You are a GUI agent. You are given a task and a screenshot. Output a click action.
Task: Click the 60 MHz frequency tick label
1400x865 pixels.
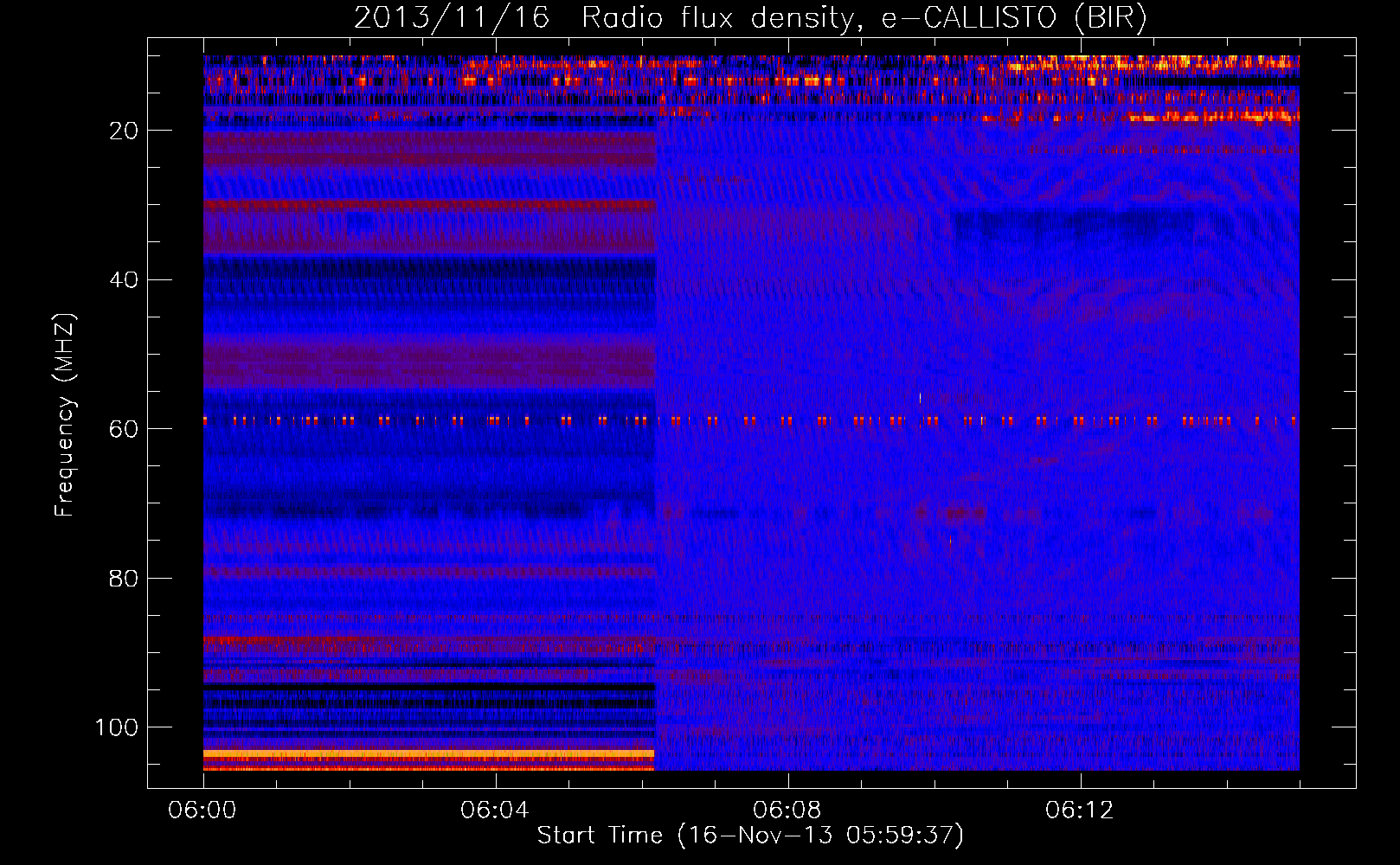pos(124,429)
